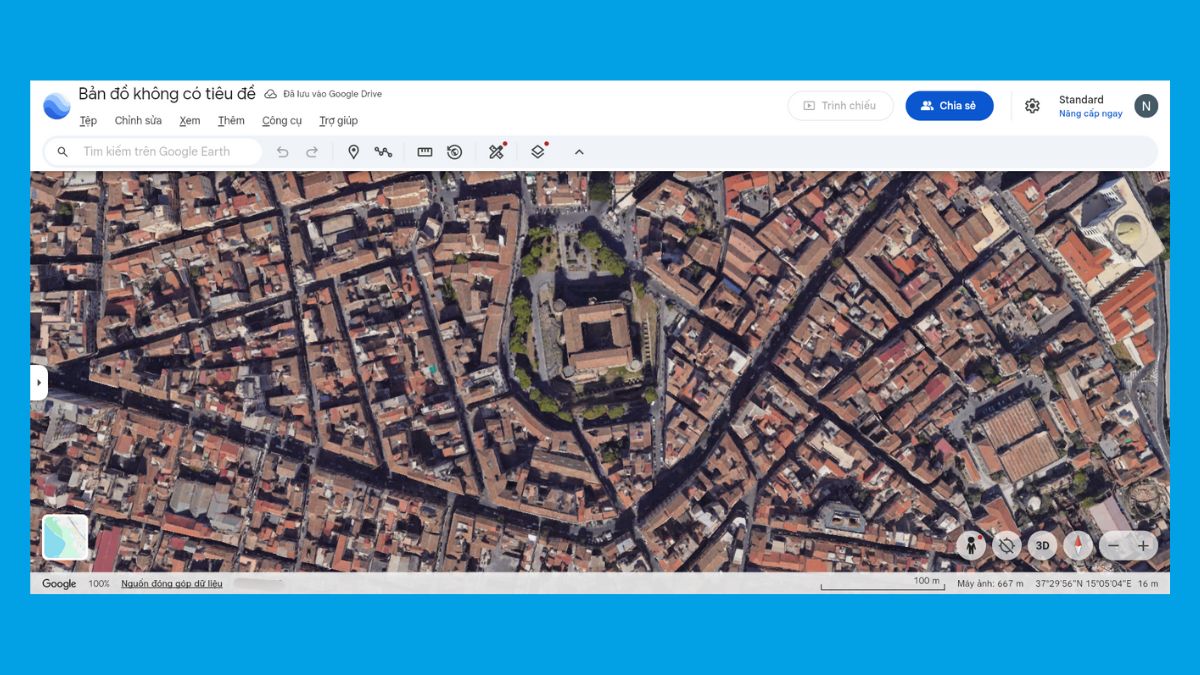Open the map layers dropdown
The height and width of the screenshot is (675, 1200).
pyautogui.click(x=538, y=152)
